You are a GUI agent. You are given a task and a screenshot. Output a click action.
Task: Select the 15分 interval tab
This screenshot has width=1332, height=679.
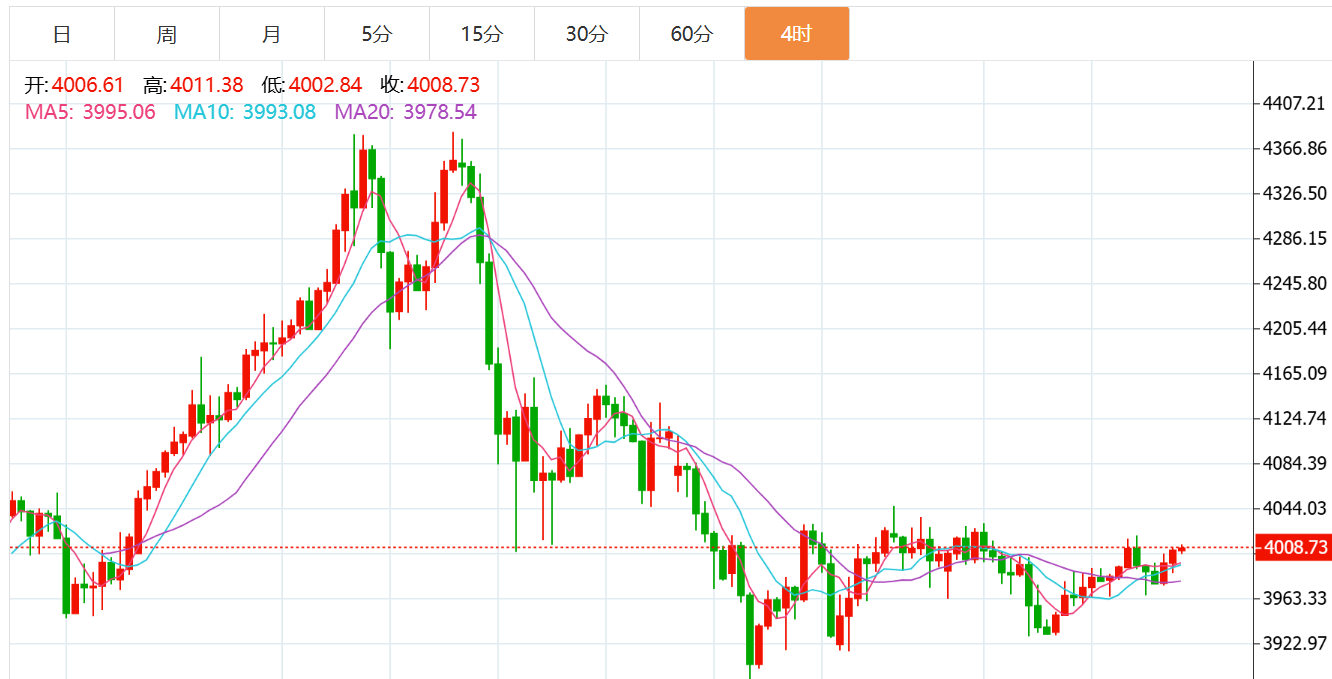(482, 34)
